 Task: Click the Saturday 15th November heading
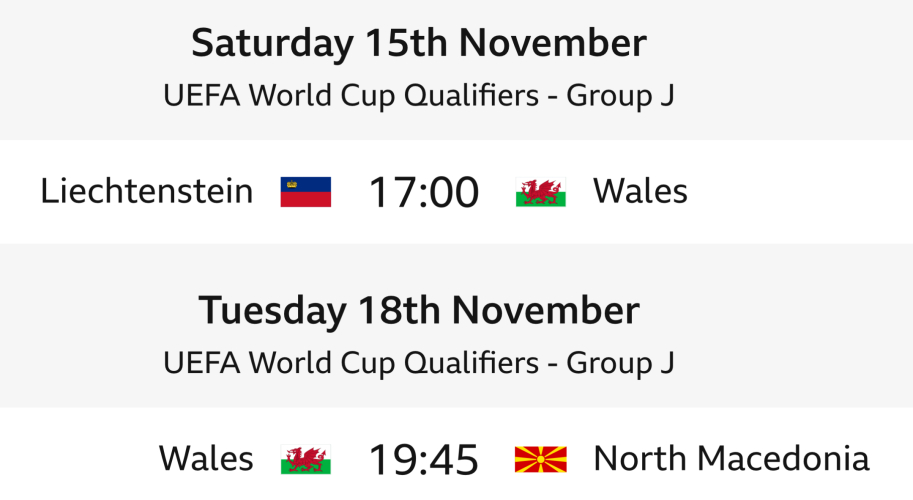[x=419, y=44]
